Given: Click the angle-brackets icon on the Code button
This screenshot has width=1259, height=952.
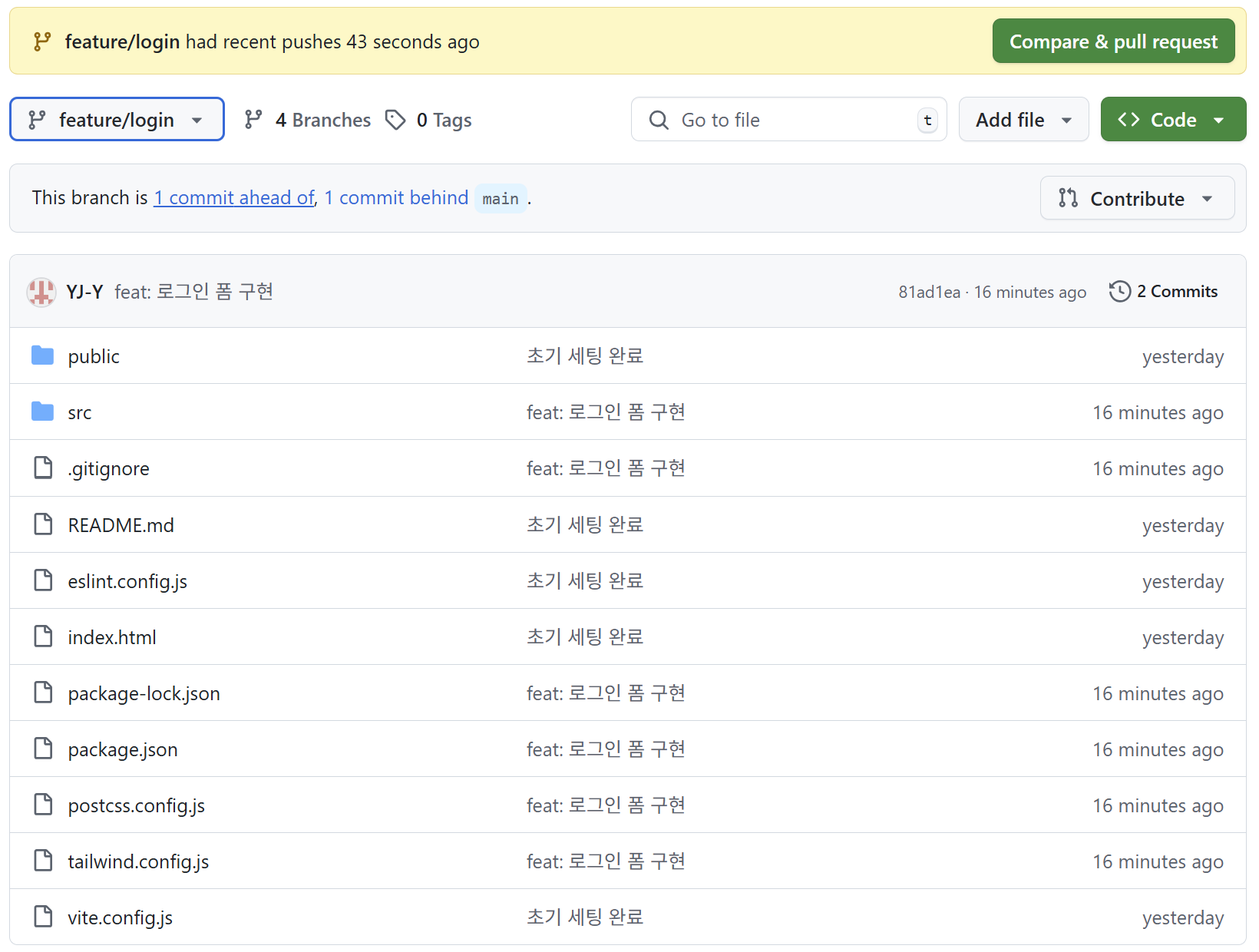Looking at the screenshot, I should (x=1128, y=120).
